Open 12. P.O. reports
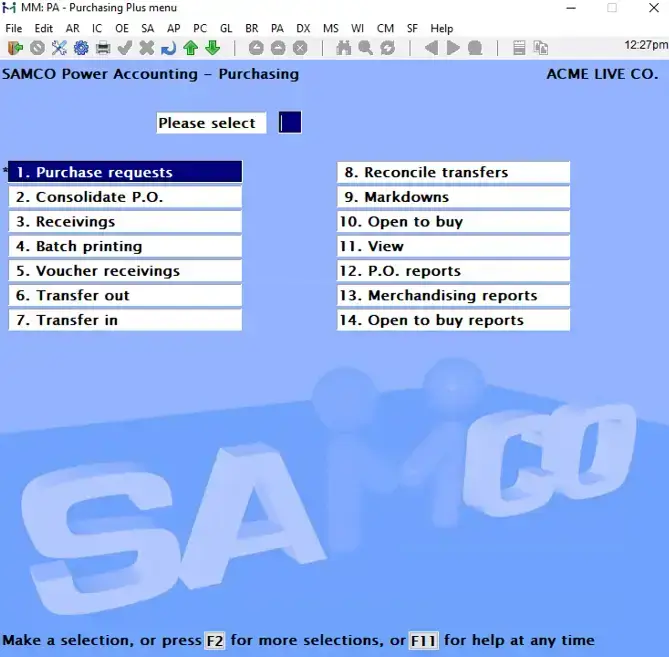 (453, 271)
